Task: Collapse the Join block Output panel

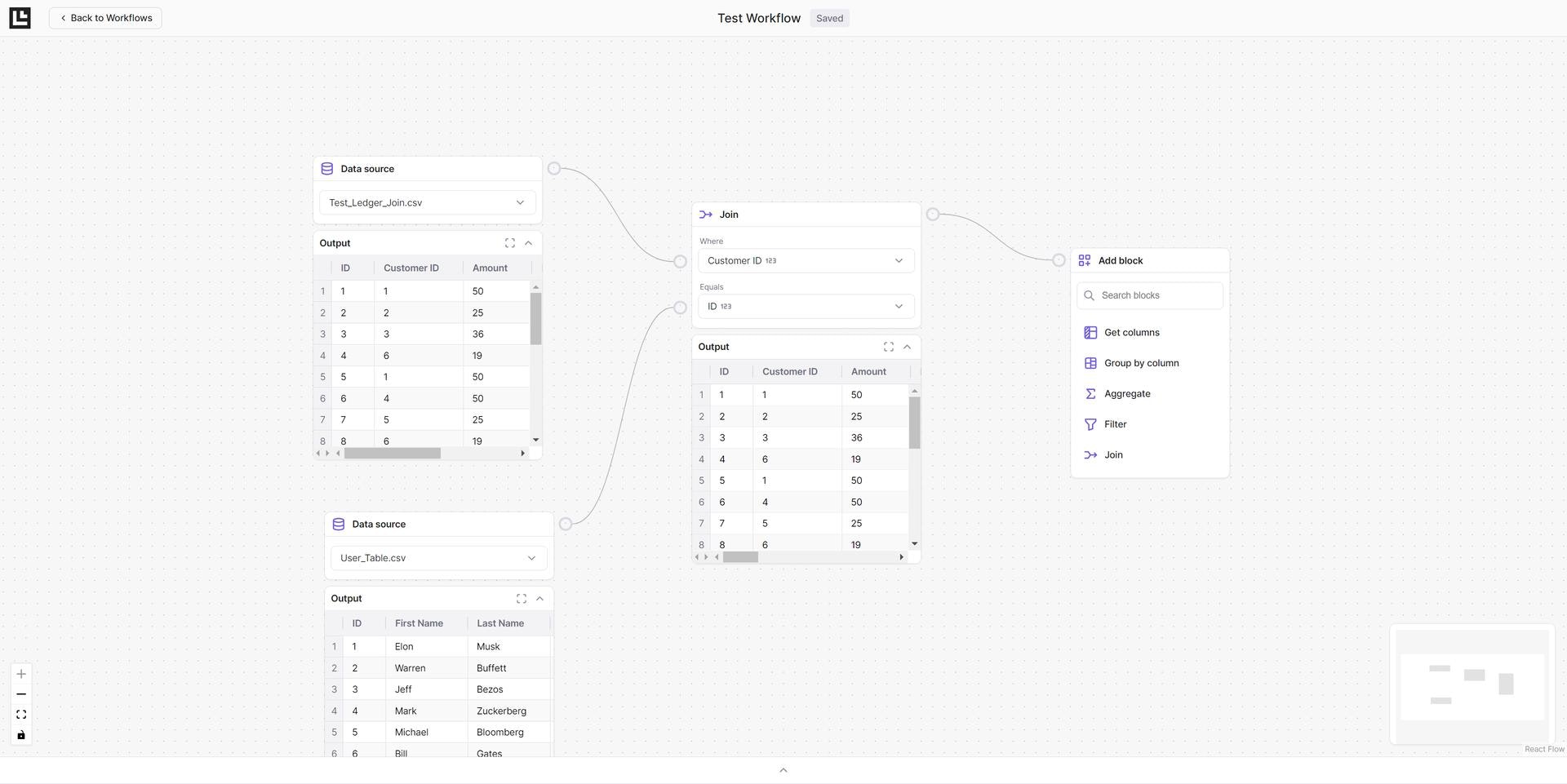Action: point(907,347)
